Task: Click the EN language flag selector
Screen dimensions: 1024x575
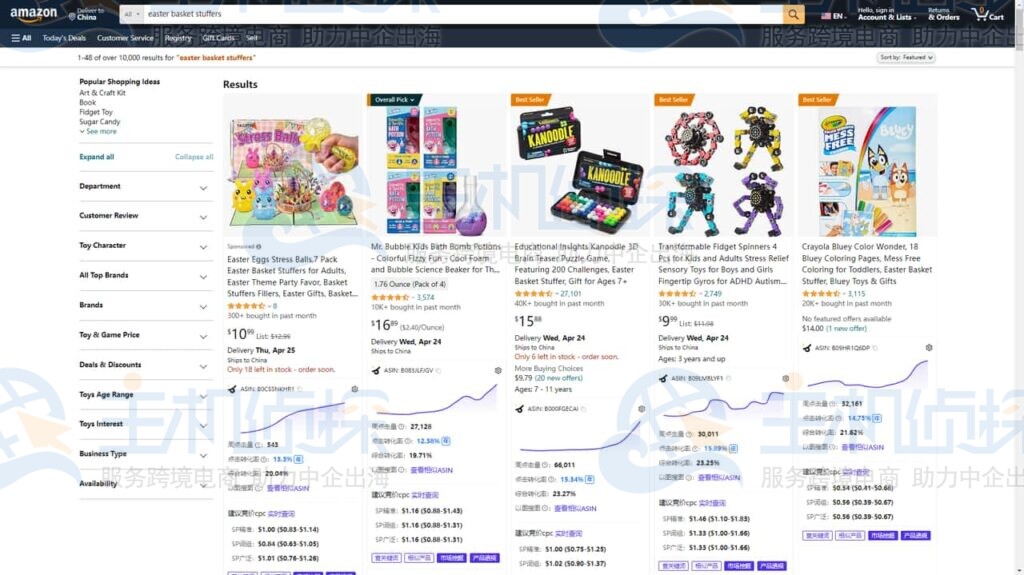Action: pyautogui.click(x=833, y=16)
